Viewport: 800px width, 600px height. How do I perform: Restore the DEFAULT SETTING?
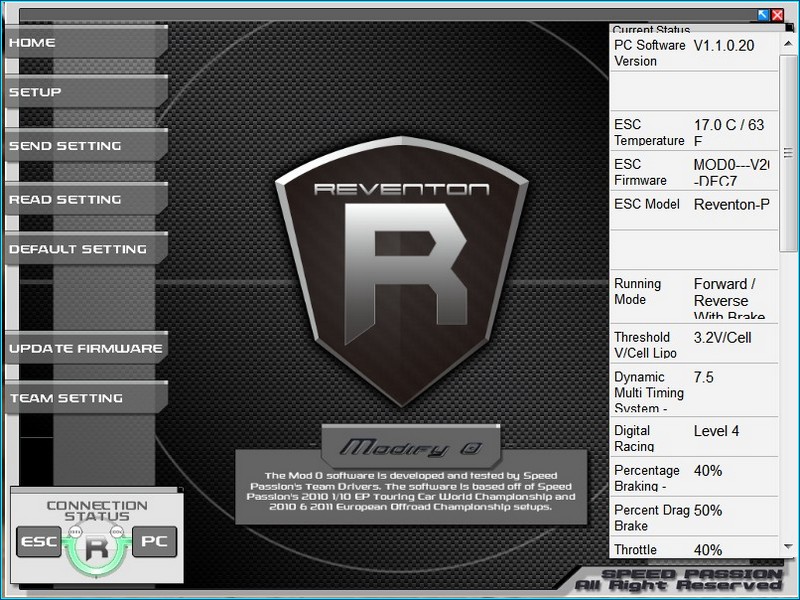[x=86, y=248]
